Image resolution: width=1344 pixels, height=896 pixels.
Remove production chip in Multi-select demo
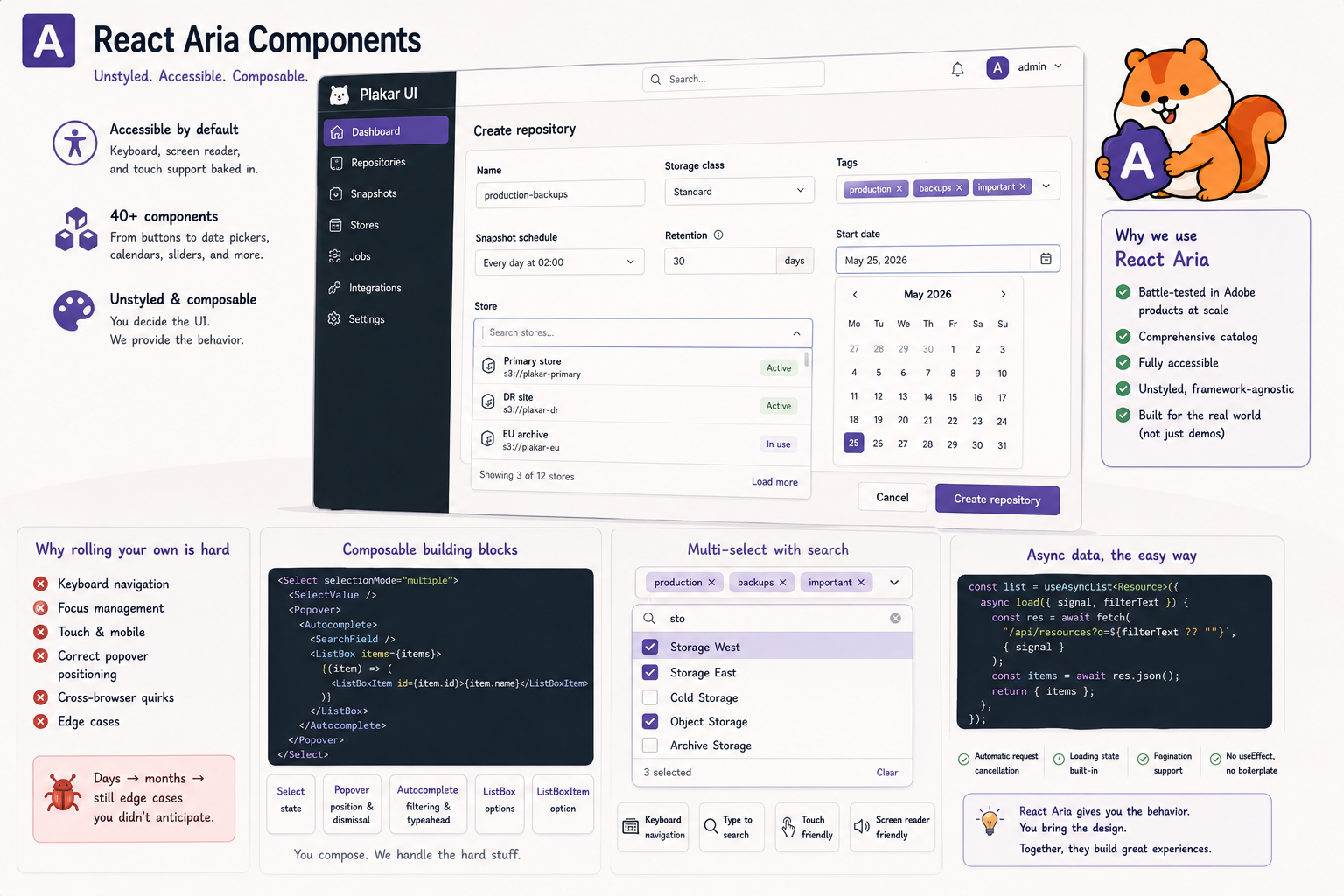711,583
